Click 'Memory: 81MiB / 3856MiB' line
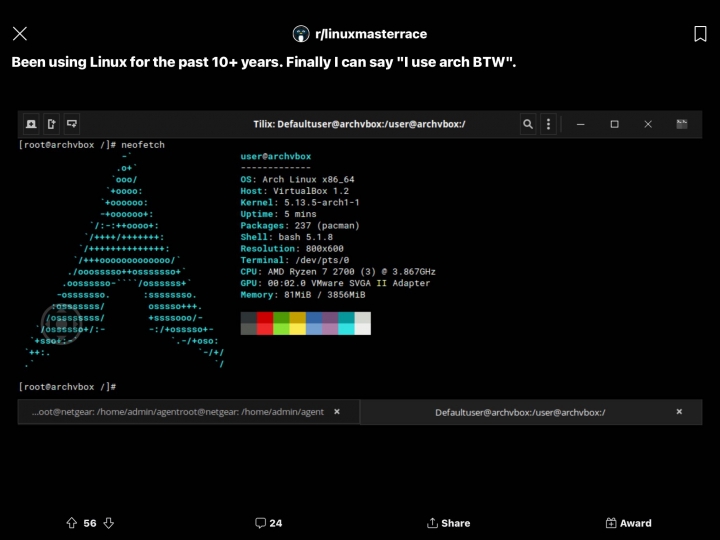 (303, 295)
